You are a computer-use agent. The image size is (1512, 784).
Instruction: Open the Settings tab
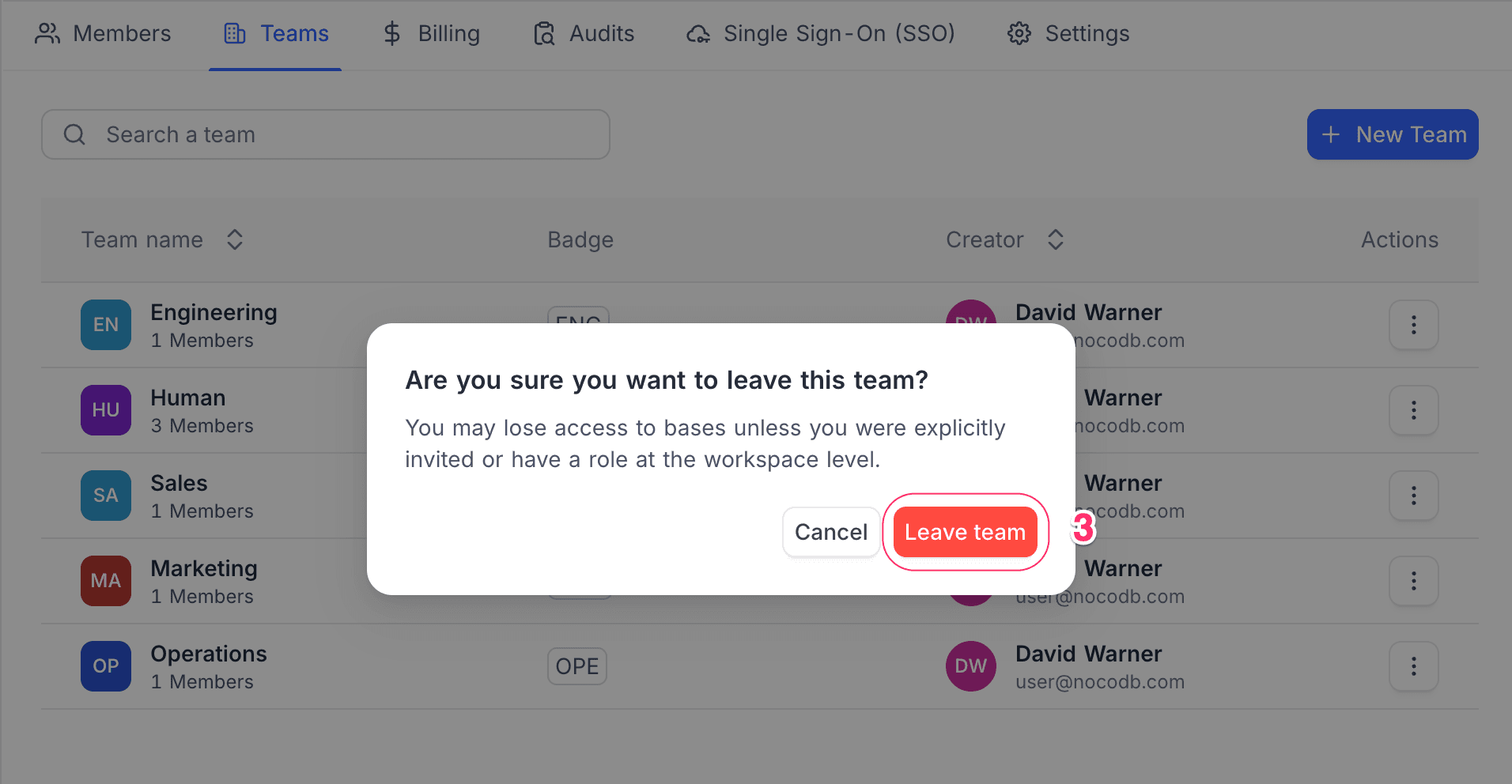pos(1068,33)
